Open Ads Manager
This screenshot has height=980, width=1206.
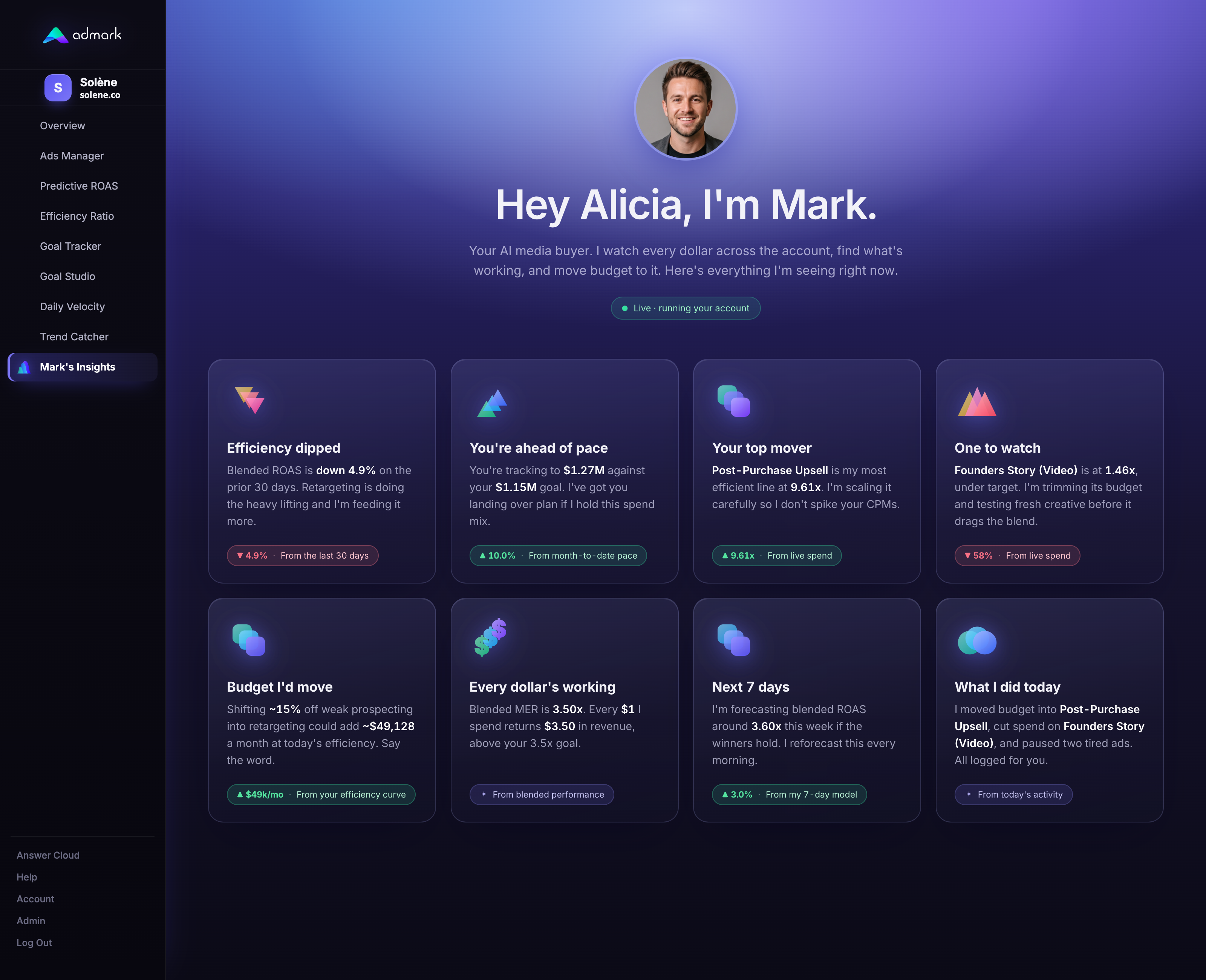point(72,156)
